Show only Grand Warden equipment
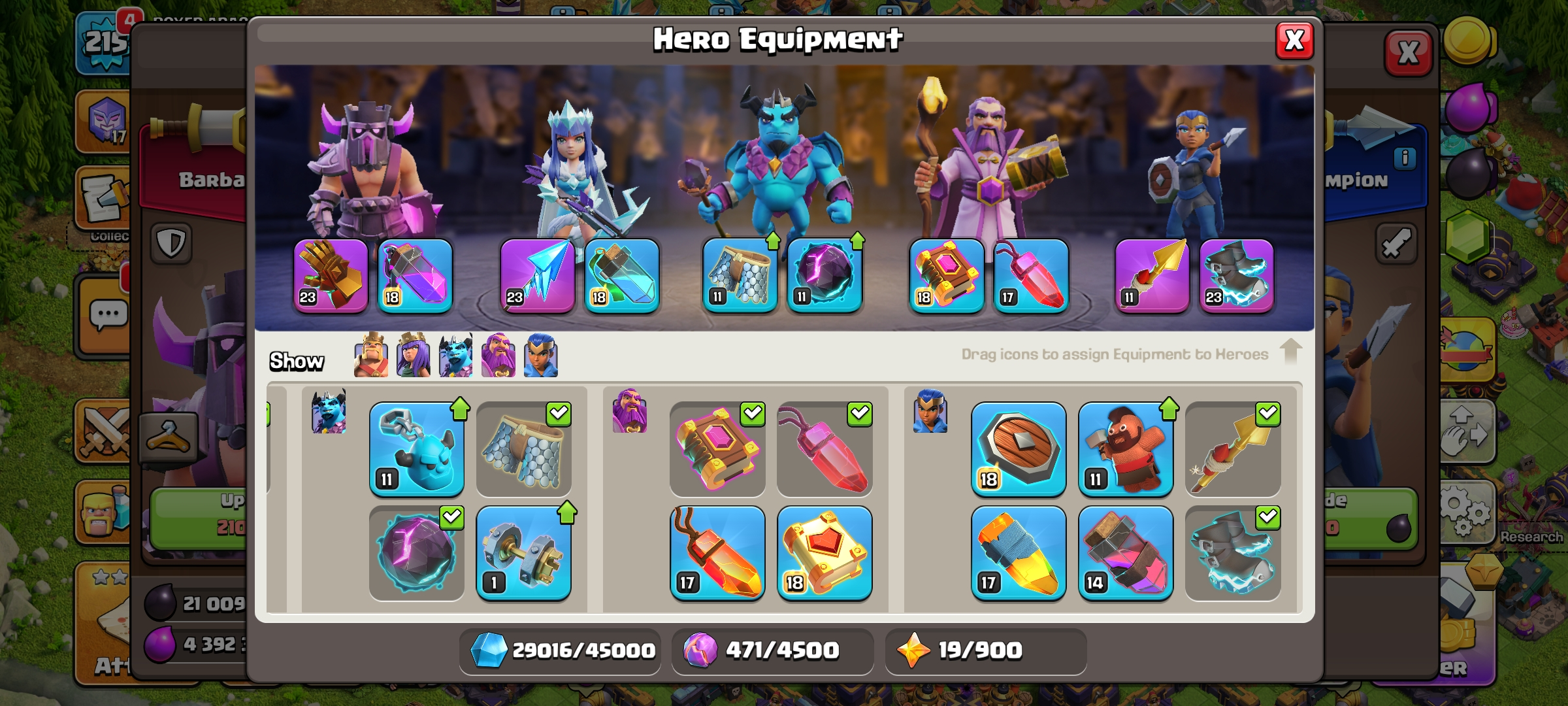Image resolution: width=1568 pixels, height=706 pixels. point(498,355)
